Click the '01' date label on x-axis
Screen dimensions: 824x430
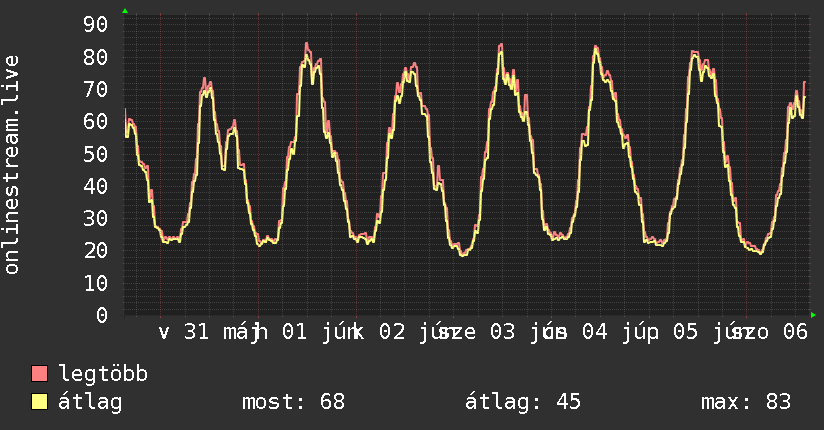click(294, 332)
